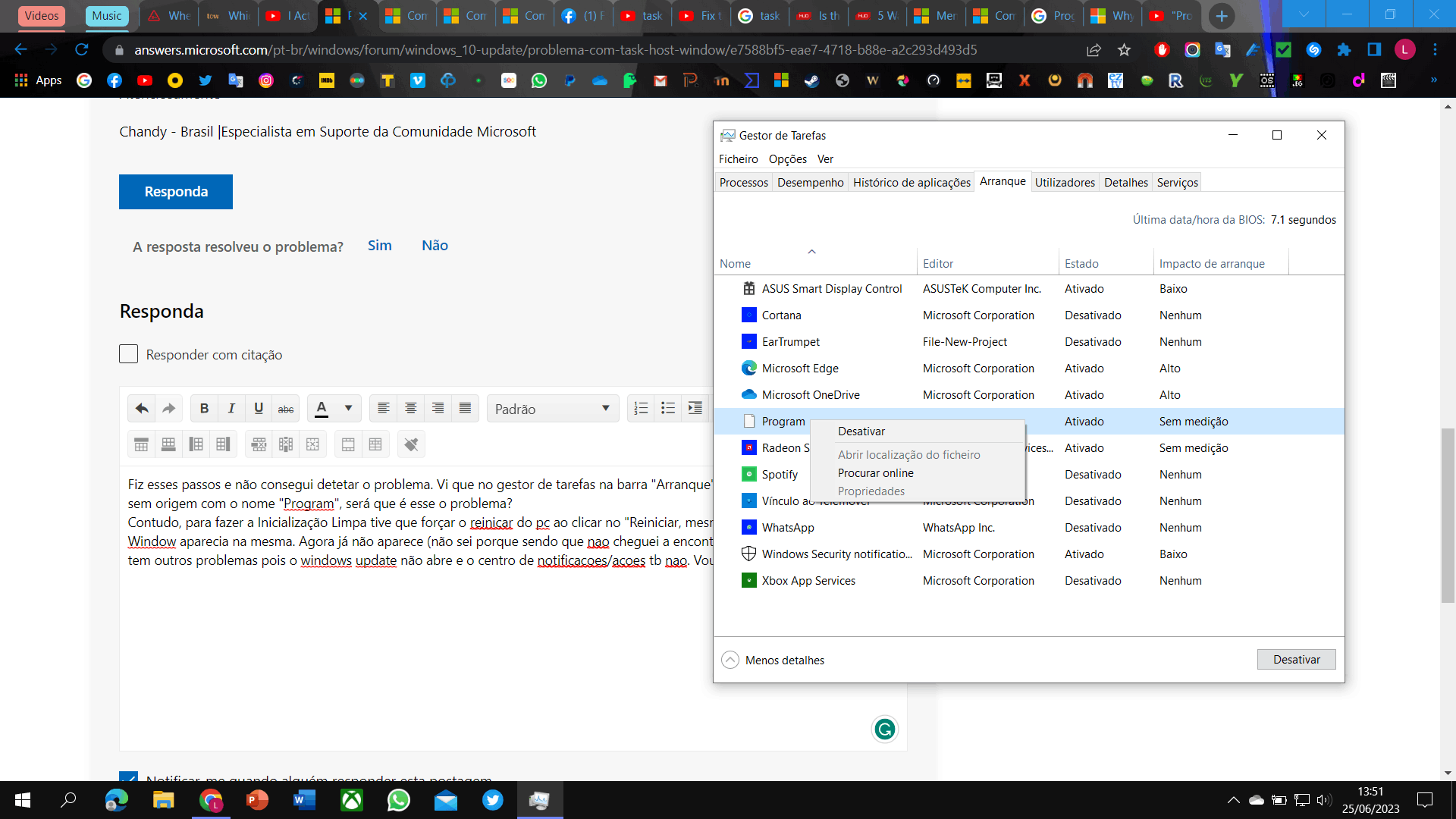
Task: Apply italic formatting in the reply editor
Action: click(231, 409)
